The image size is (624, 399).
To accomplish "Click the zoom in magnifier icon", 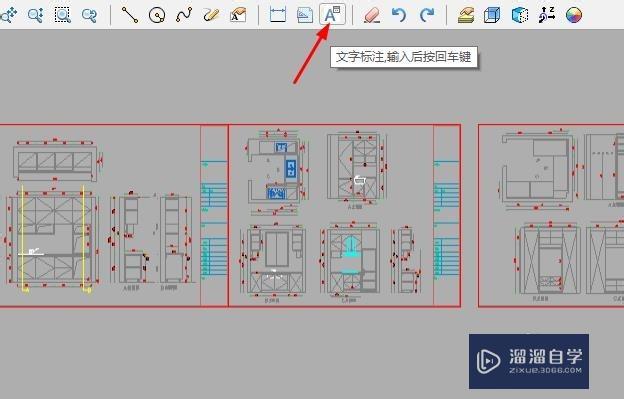I will (x=36, y=15).
